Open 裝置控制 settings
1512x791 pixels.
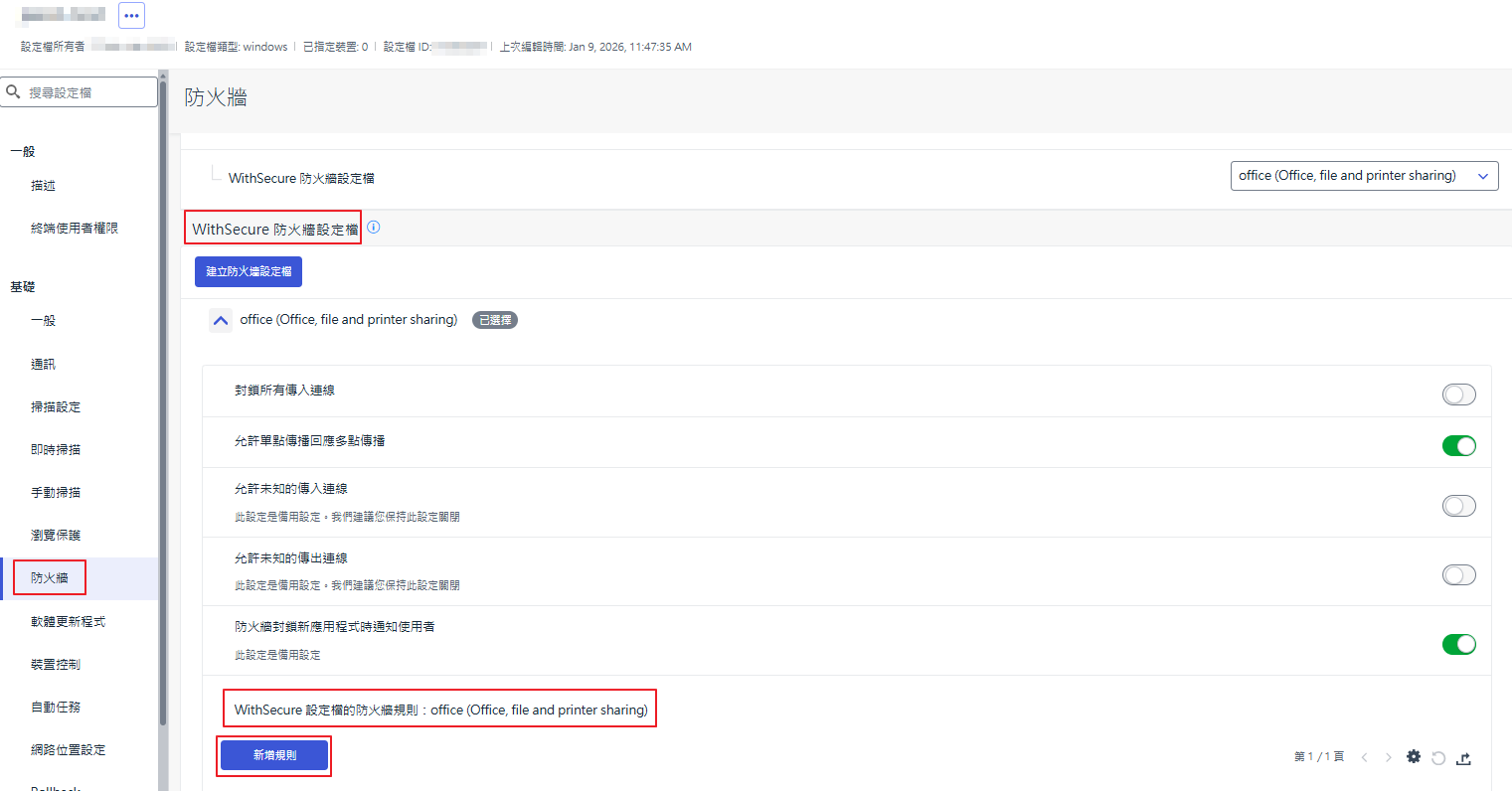[x=56, y=665]
